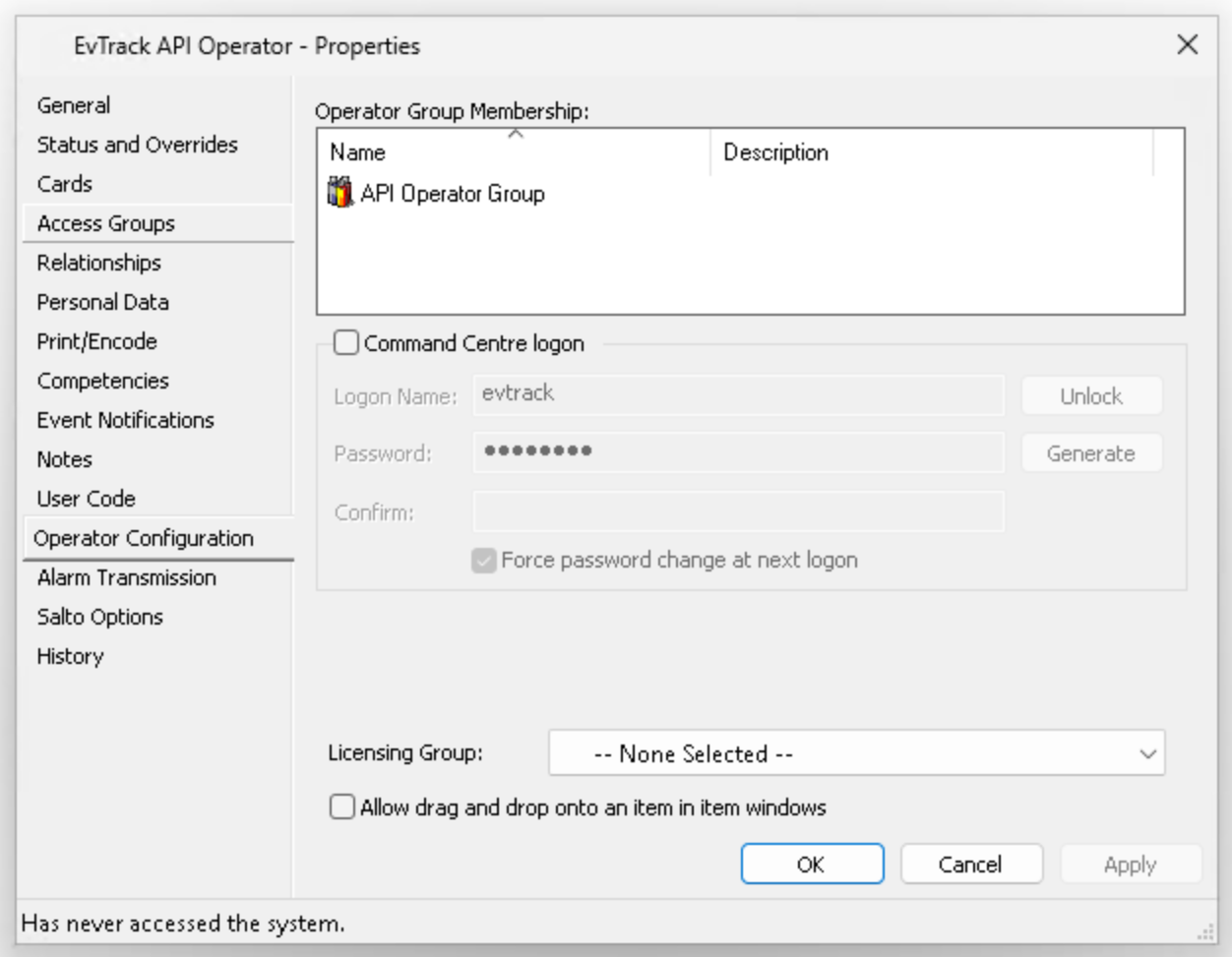This screenshot has width=1232, height=957.
Task: Click the Generate password button
Action: coord(1091,452)
